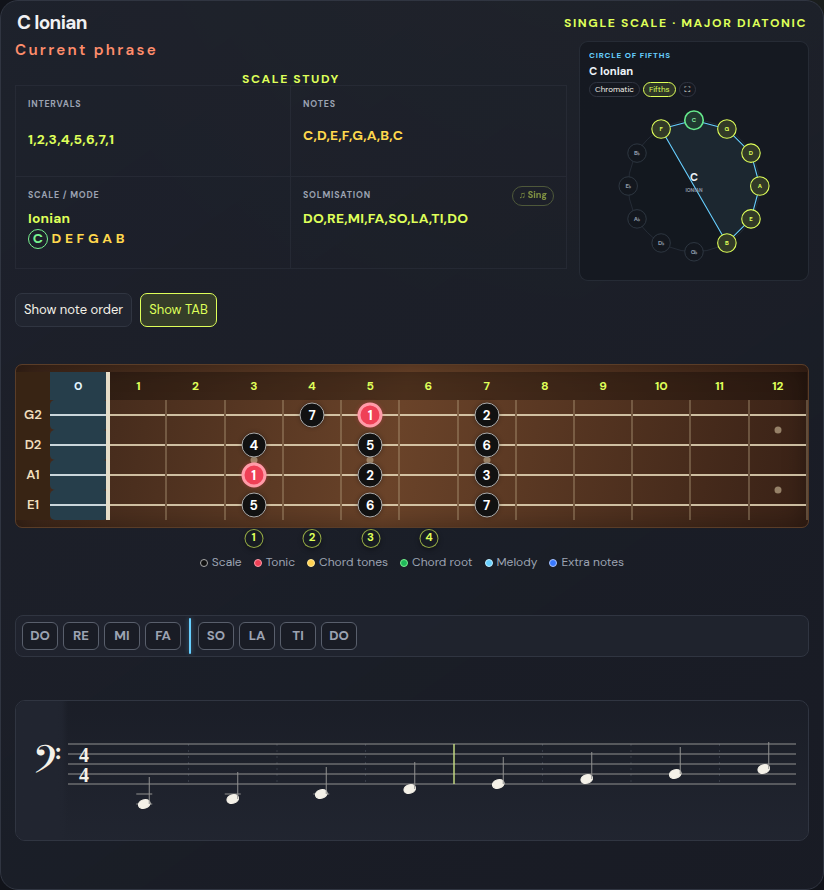Click finger position 3 below fretboard
Image resolution: width=824 pixels, height=890 pixels.
point(371,538)
